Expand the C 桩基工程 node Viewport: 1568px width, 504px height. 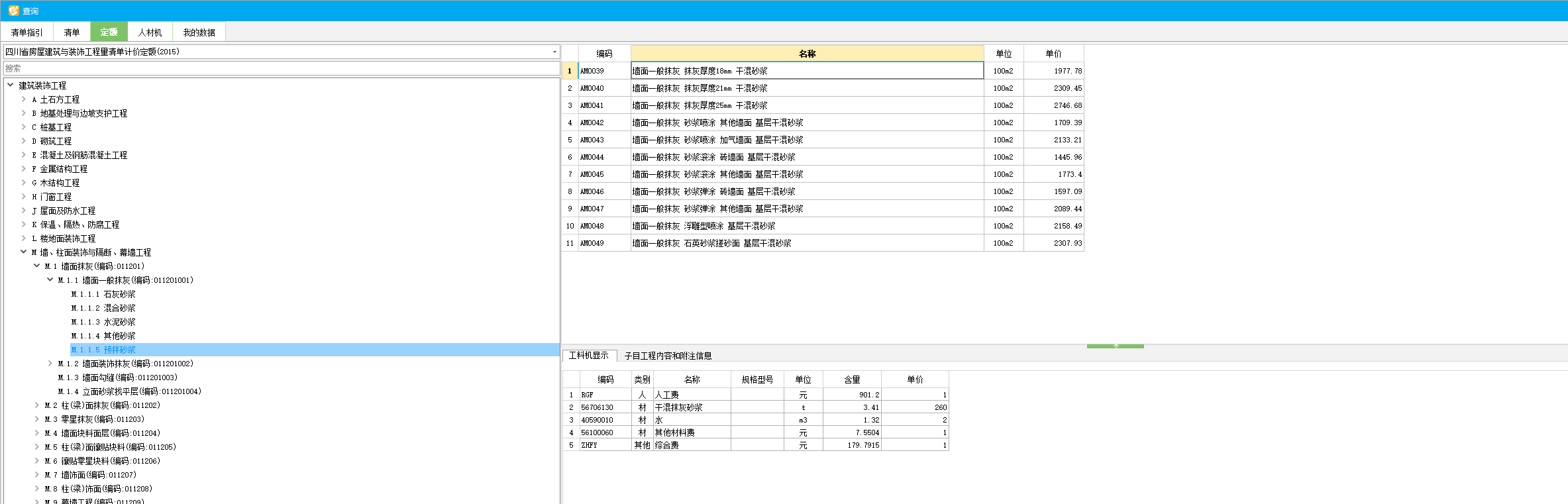[x=24, y=127]
